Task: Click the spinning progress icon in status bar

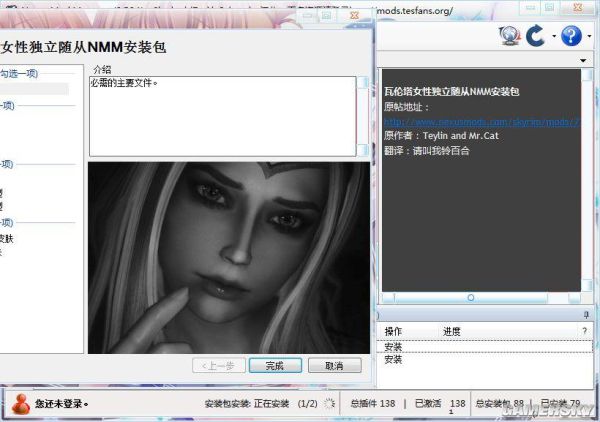Action: click(329, 404)
